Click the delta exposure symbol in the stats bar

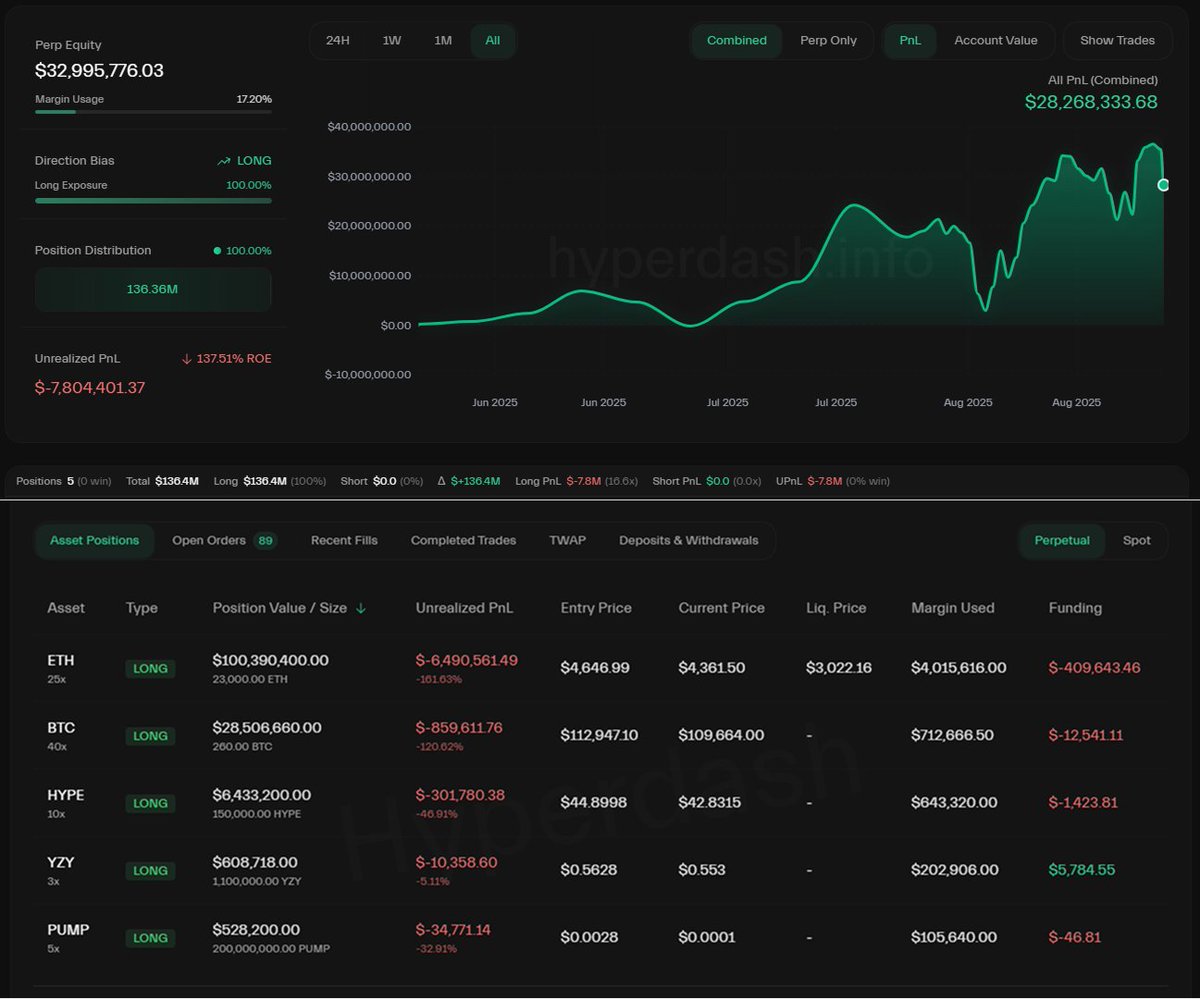pyautogui.click(x=442, y=482)
